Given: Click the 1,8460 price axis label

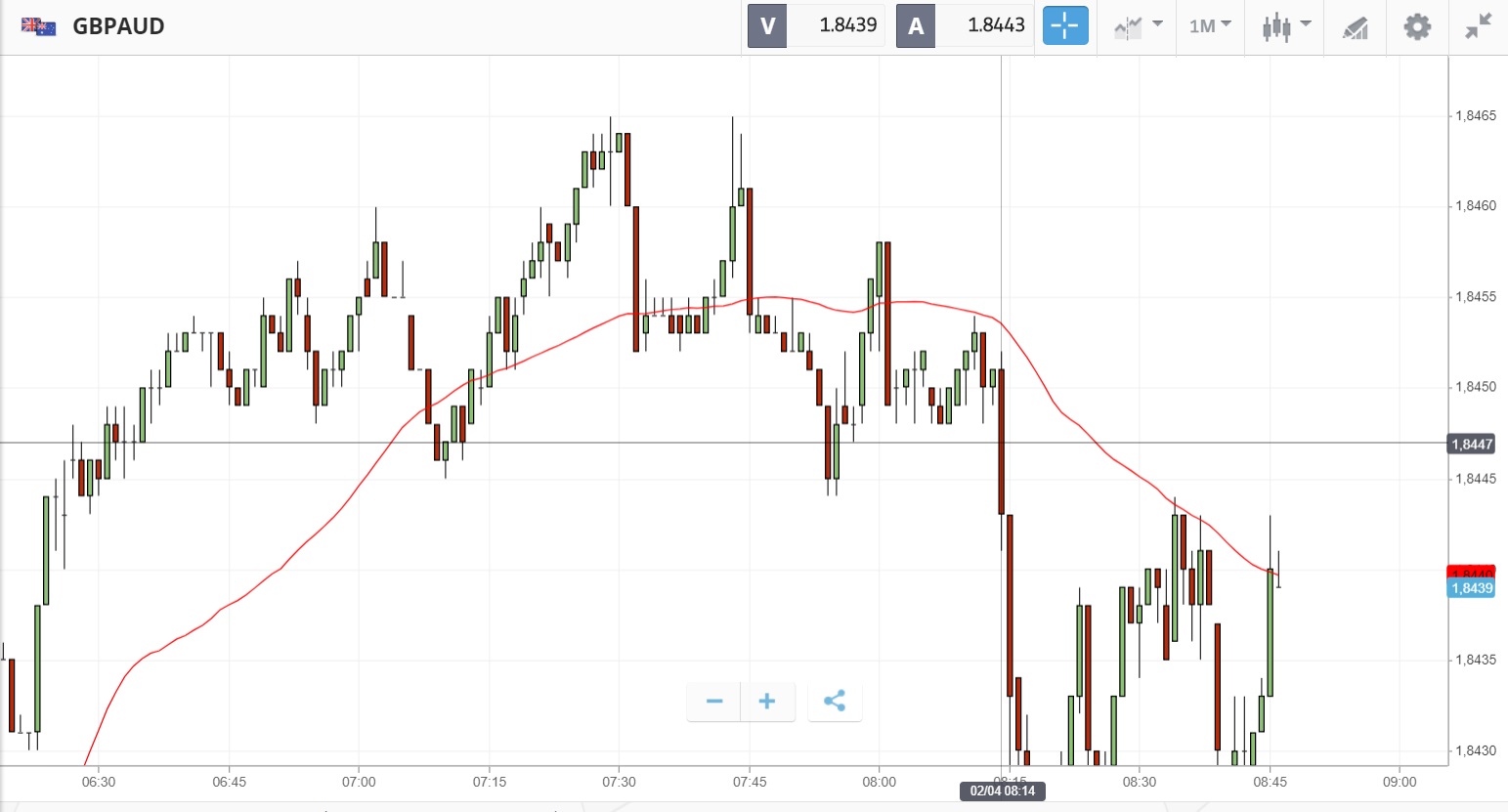Looking at the screenshot, I should pyautogui.click(x=1475, y=206).
